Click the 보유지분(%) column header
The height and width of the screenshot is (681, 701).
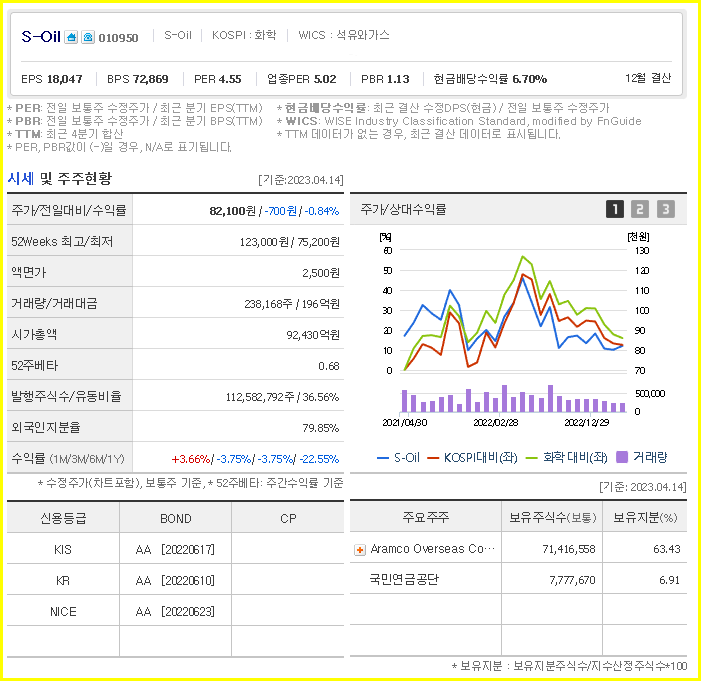click(x=645, y=517)
